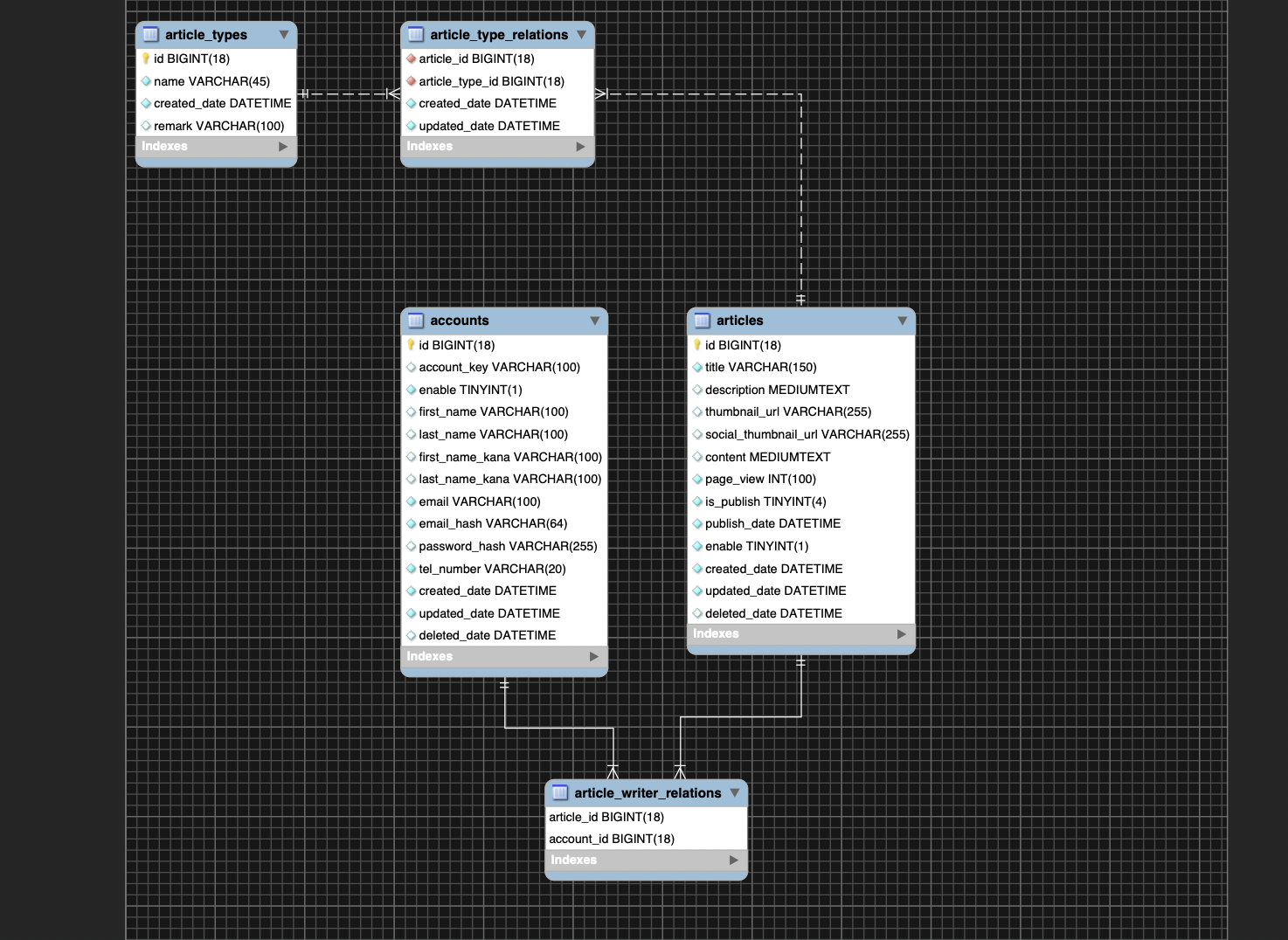Expand Indexes section of article_types table

coord(283,147)
